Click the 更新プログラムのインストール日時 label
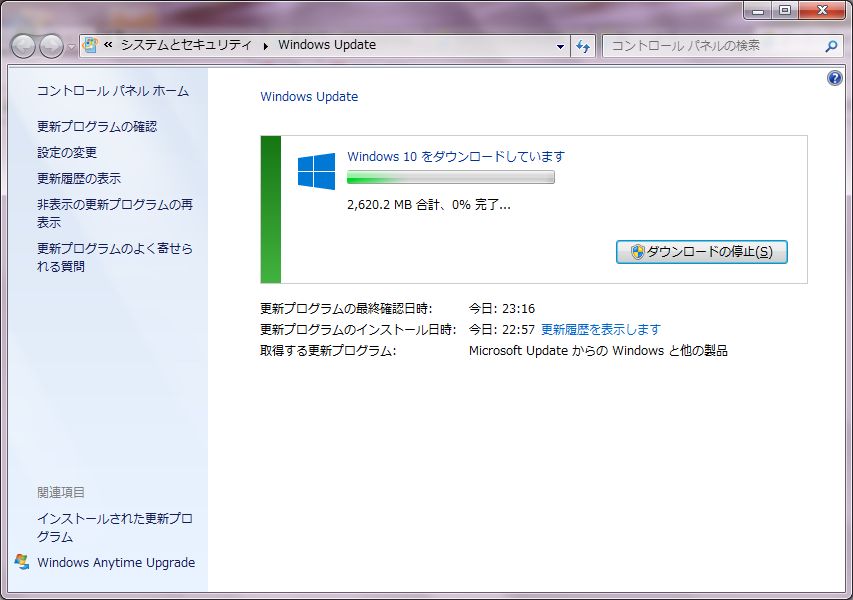This screenshot has width=853, height=600. [358, 330]
